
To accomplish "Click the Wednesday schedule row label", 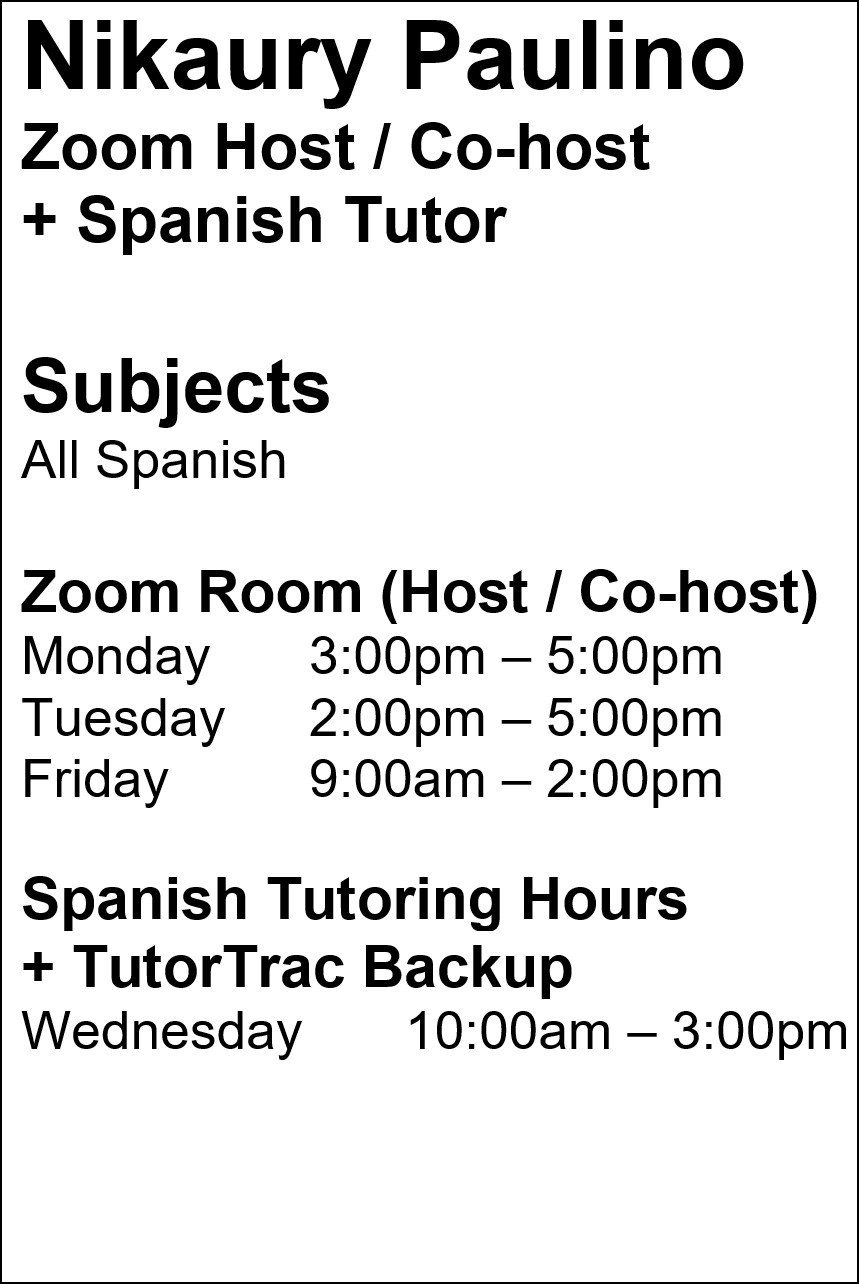I will point(162,1032).
